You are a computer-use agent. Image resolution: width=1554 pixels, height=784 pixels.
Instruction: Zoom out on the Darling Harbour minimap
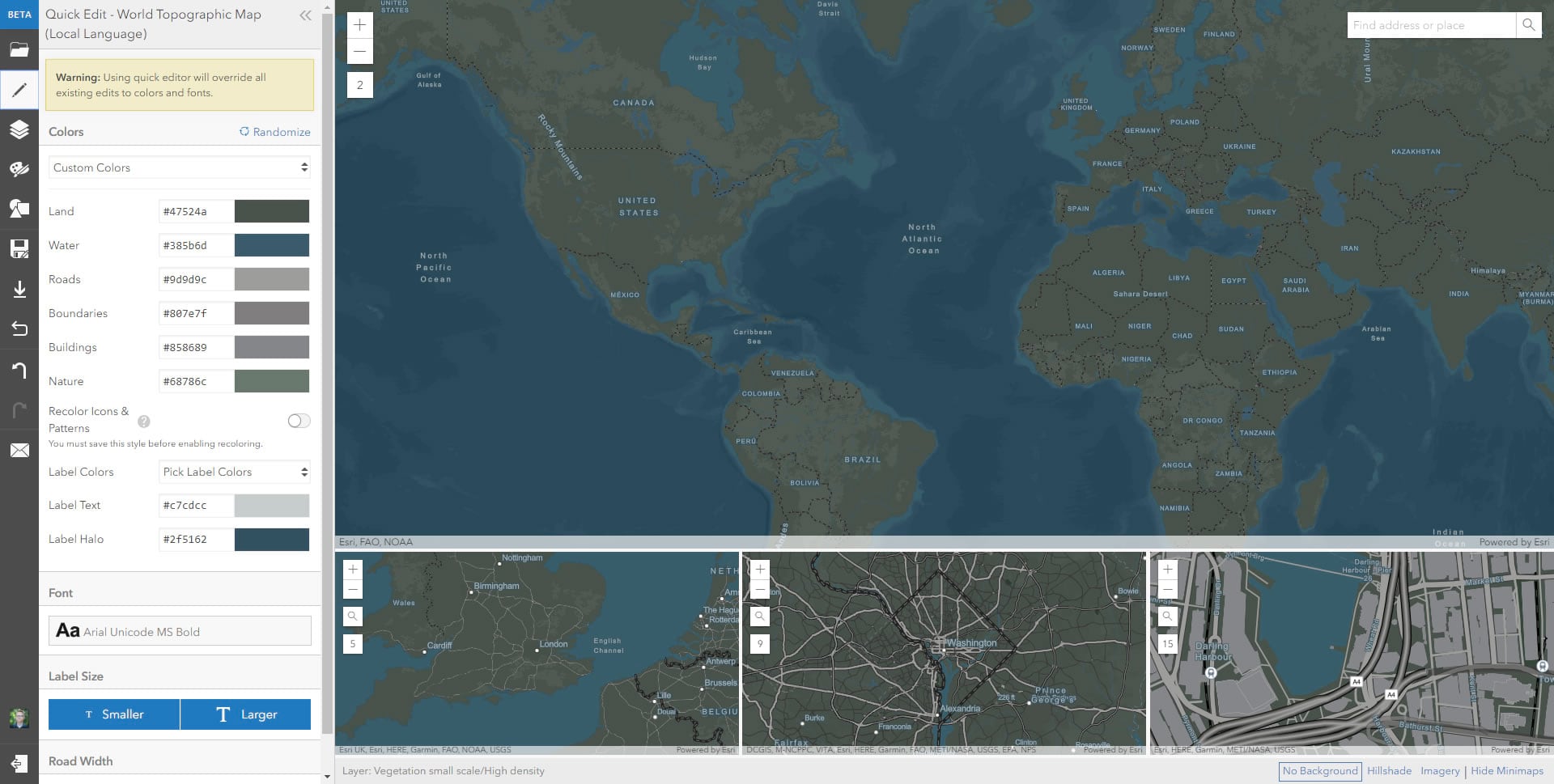click(1167, 590)
